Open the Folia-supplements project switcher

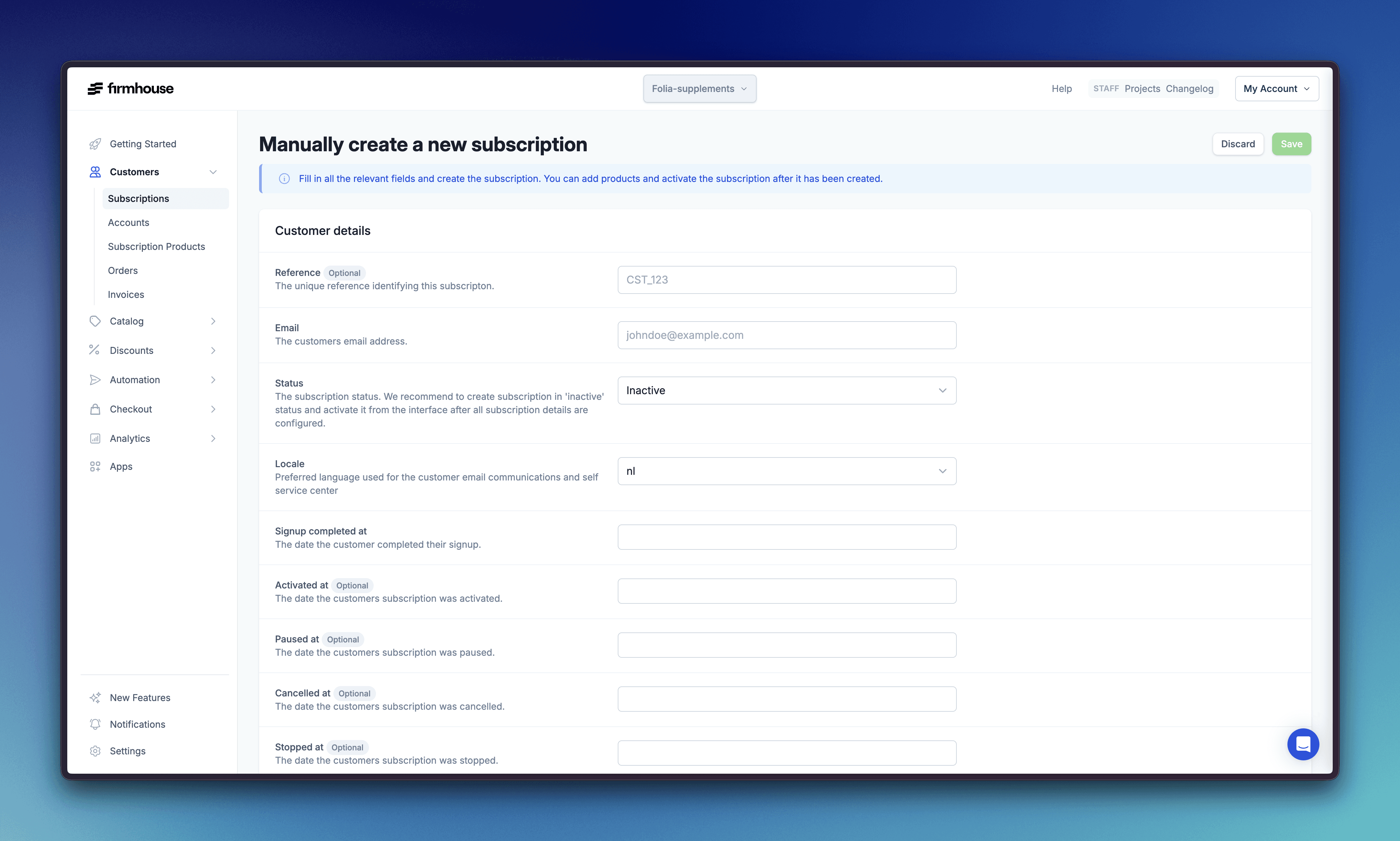pos(699,89)
